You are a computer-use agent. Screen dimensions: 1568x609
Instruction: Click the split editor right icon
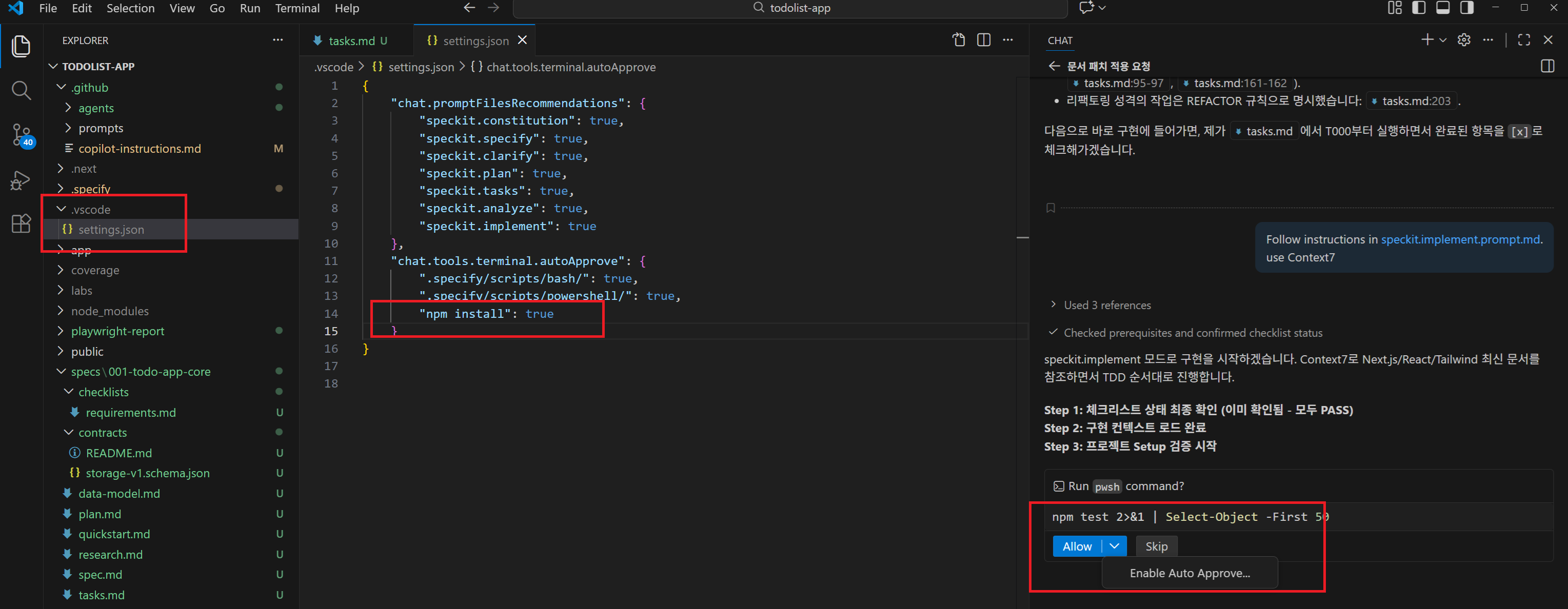984,40
